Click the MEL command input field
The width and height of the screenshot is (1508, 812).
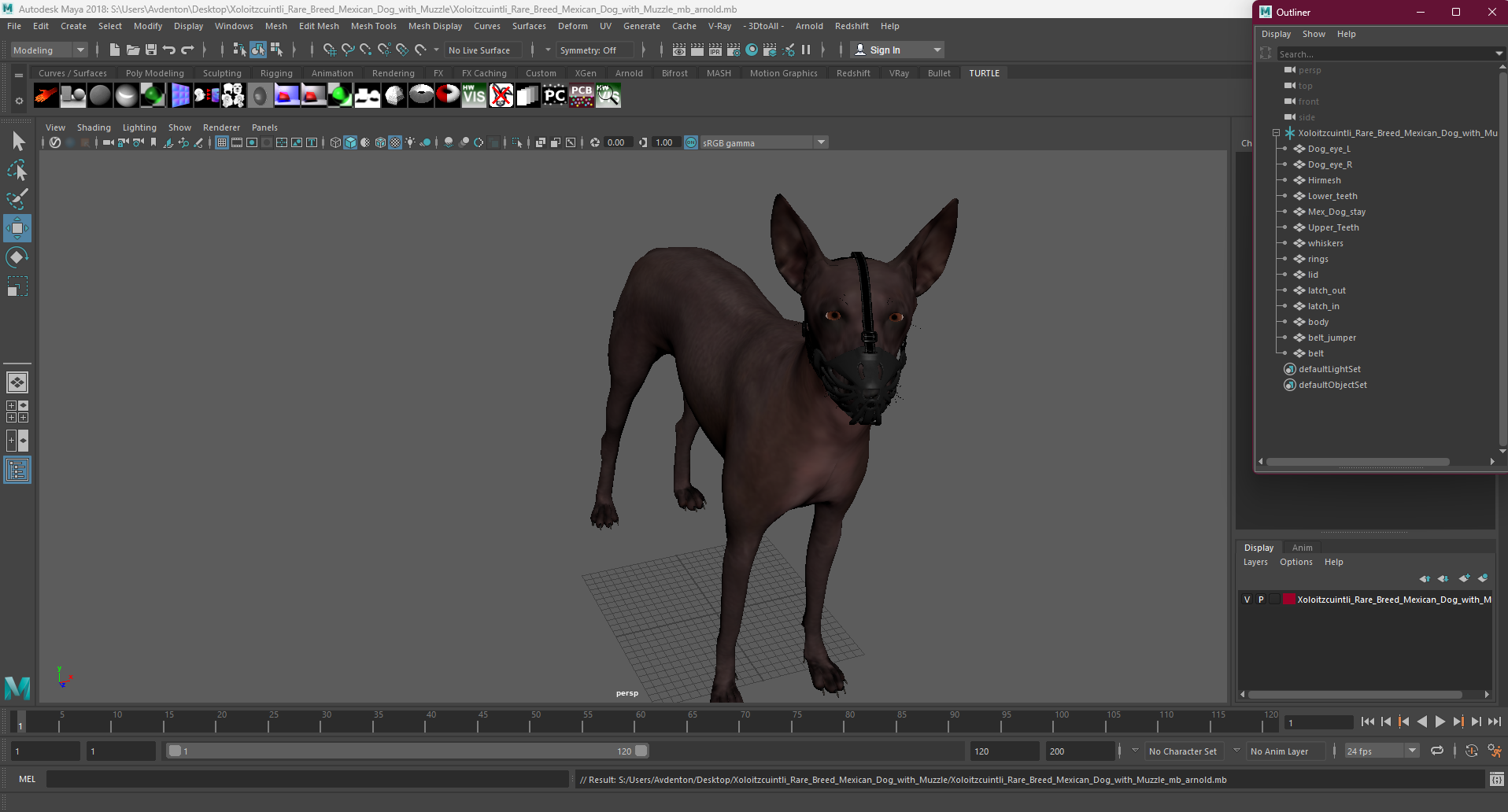pyautogui.click(x=307, y=780)
